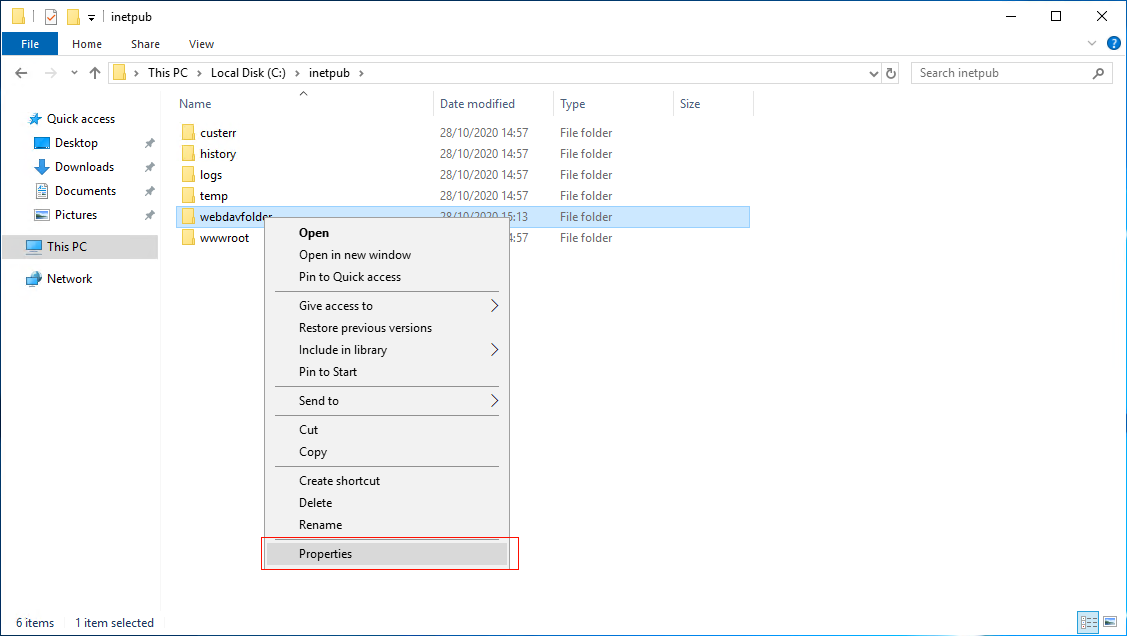
Task: Switch to Large icons view layout
Action: 1110,622
